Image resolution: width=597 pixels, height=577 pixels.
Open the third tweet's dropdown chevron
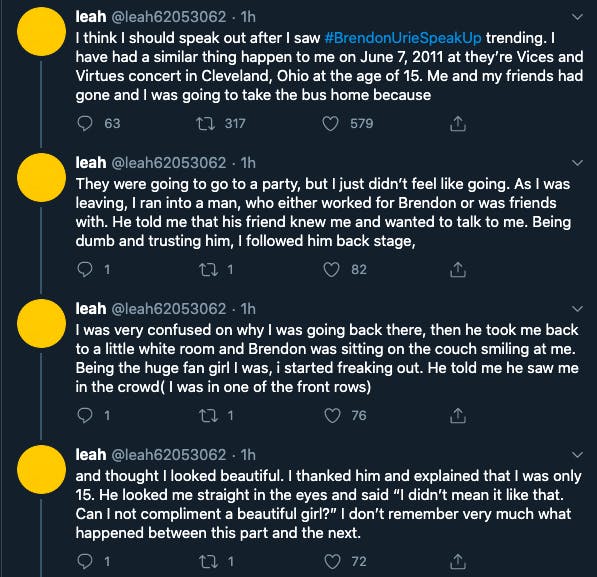(x=578, y=309)
